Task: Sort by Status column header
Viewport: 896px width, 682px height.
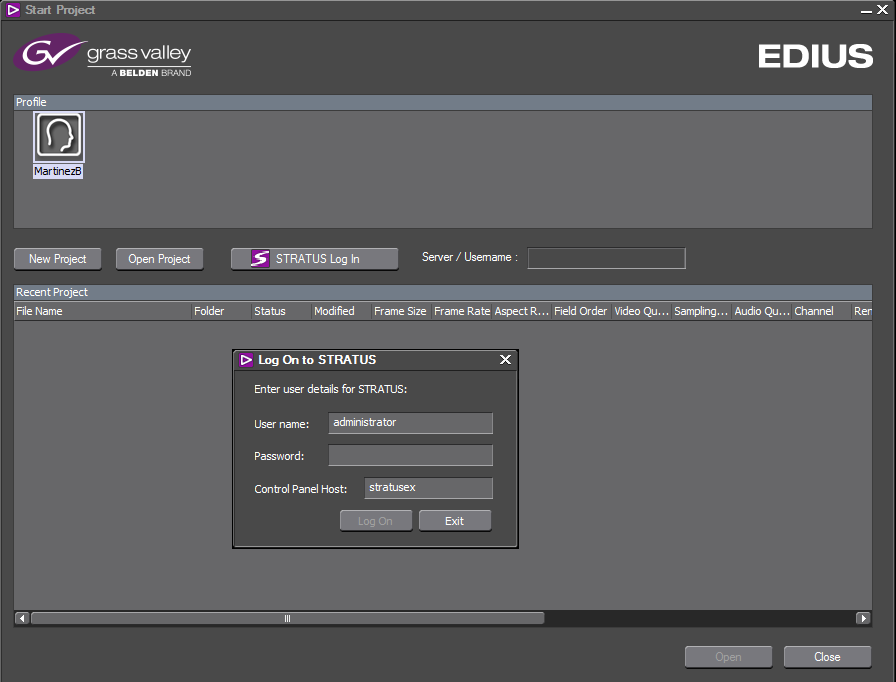Action: coord(281,311)
